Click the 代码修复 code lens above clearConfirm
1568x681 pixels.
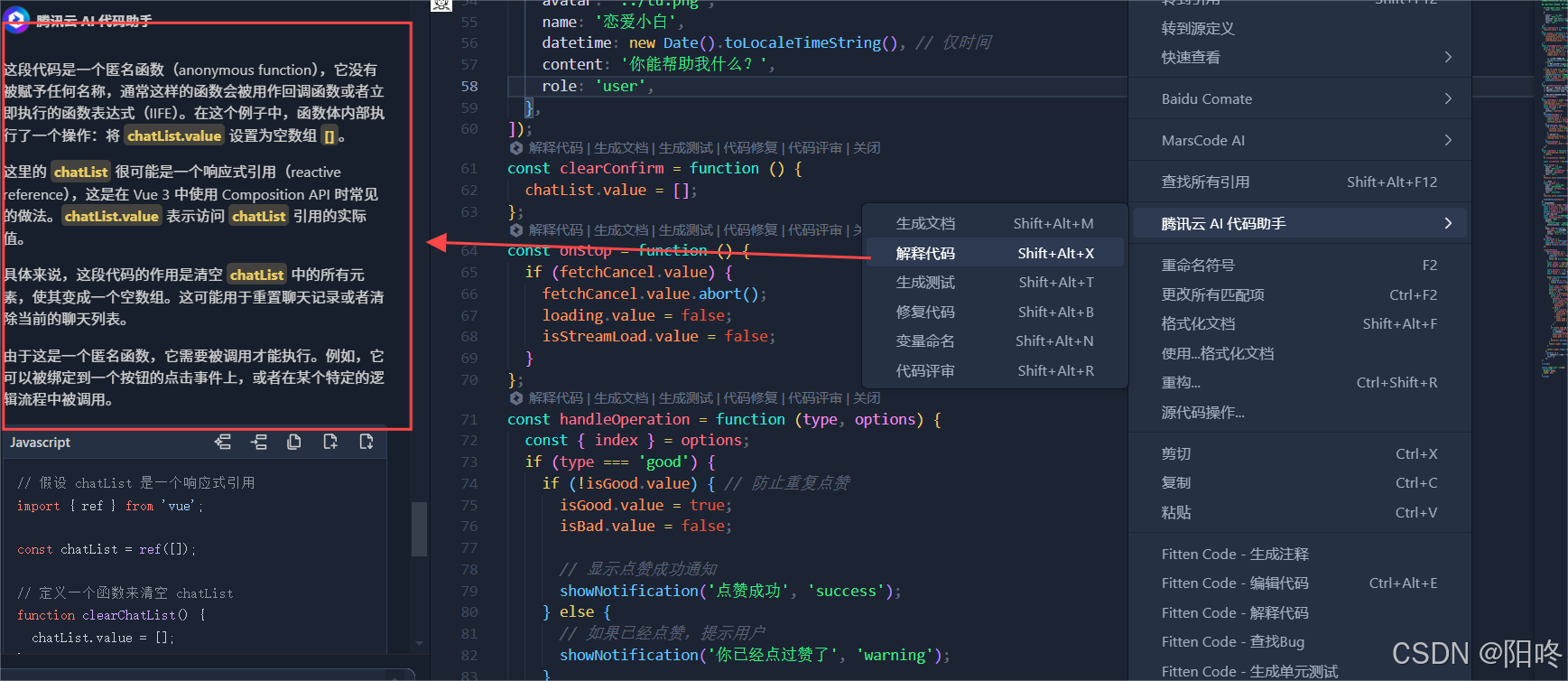tap(750, 147)
